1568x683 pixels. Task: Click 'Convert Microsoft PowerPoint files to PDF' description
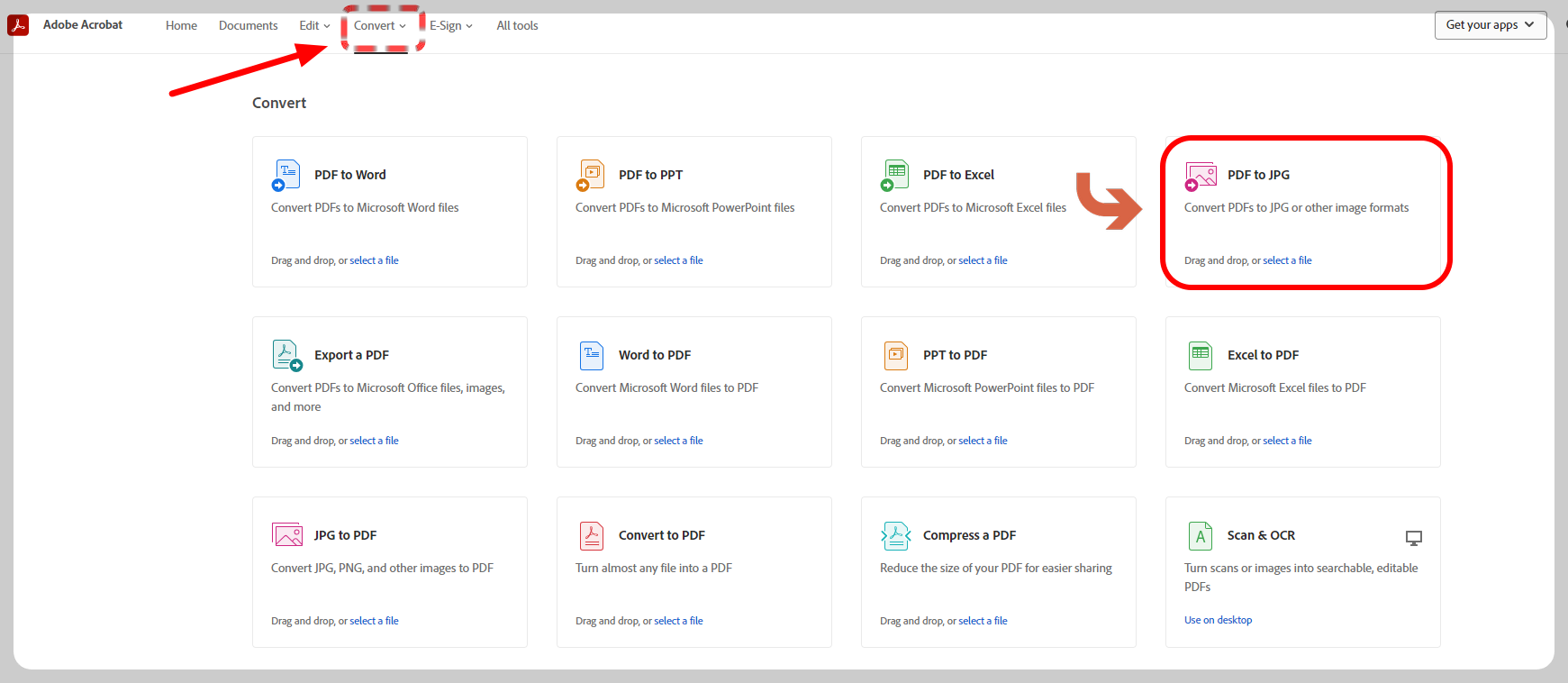point(987,387)
